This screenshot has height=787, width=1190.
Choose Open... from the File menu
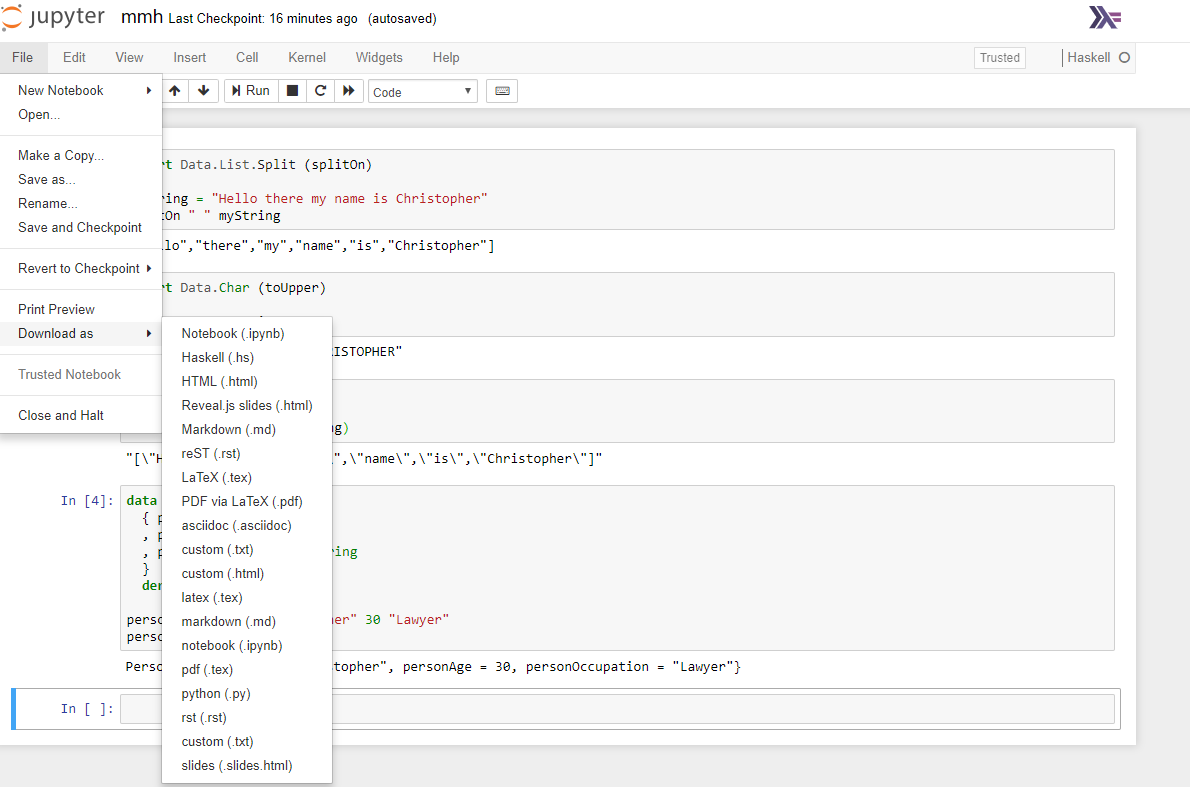[x=81, y=115]
